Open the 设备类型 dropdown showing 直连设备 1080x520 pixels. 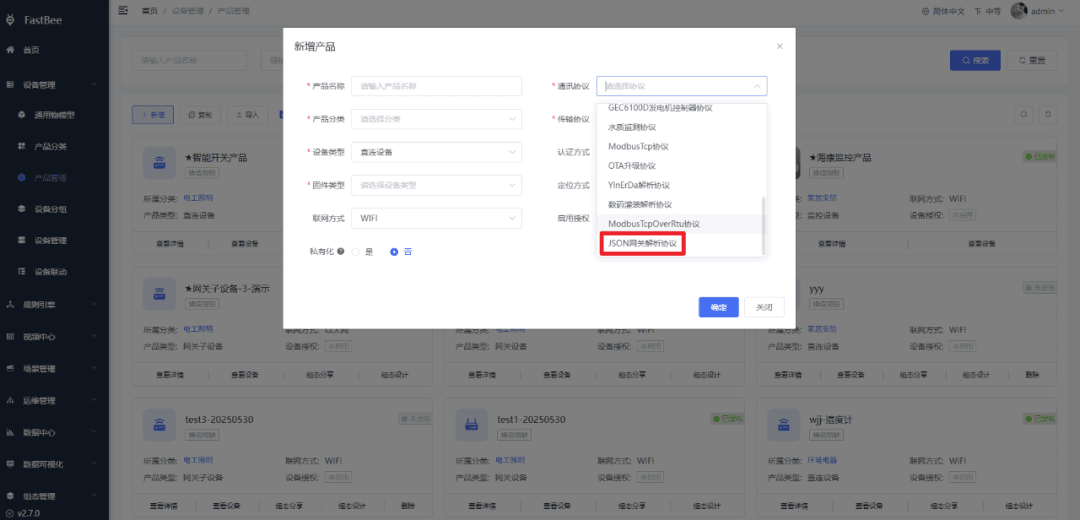pyautogui.click(x=437, y=152)
